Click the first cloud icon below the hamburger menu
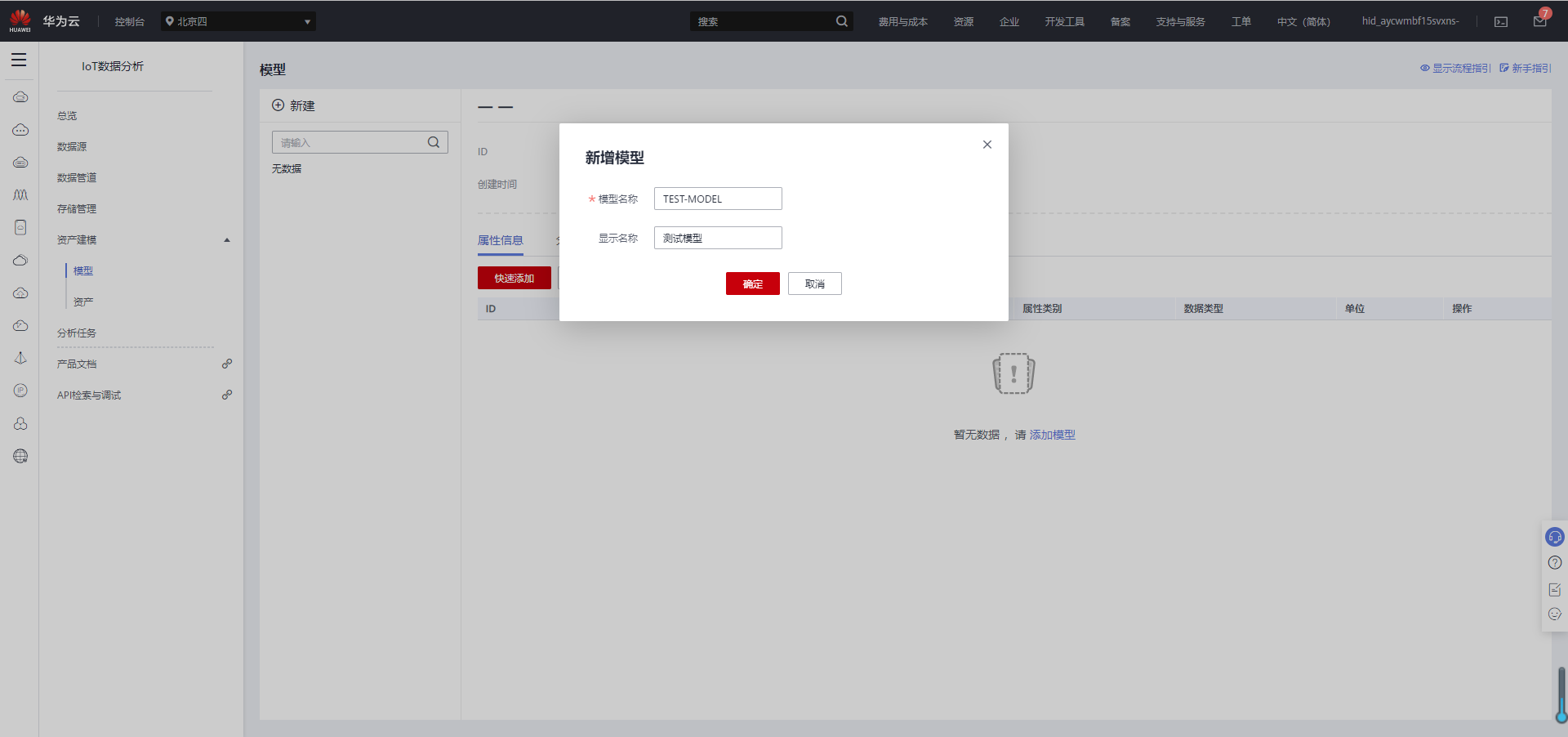1568x737 pixels. point(20,97)
